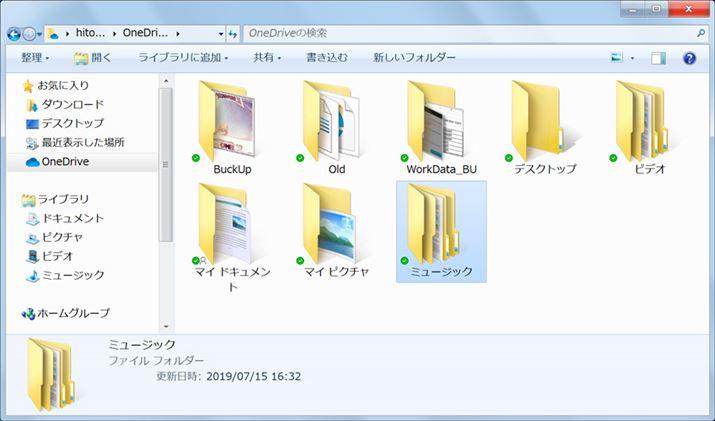Click 新しいフォルダー button
Screen dimensions: 715x421
pyautogui.click(x=414, y=57)
